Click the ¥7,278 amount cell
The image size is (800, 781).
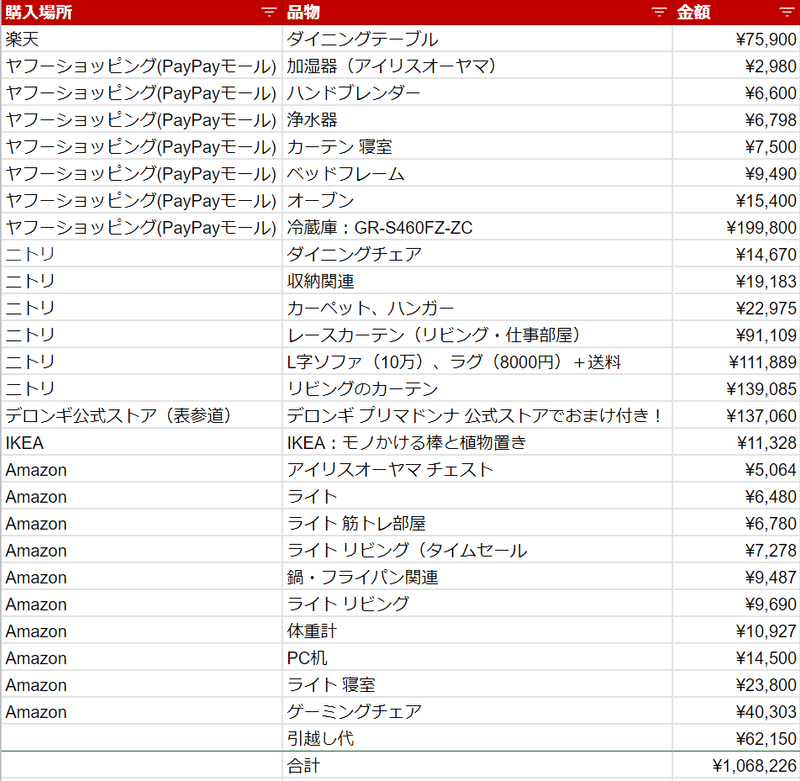click(736, 550)
